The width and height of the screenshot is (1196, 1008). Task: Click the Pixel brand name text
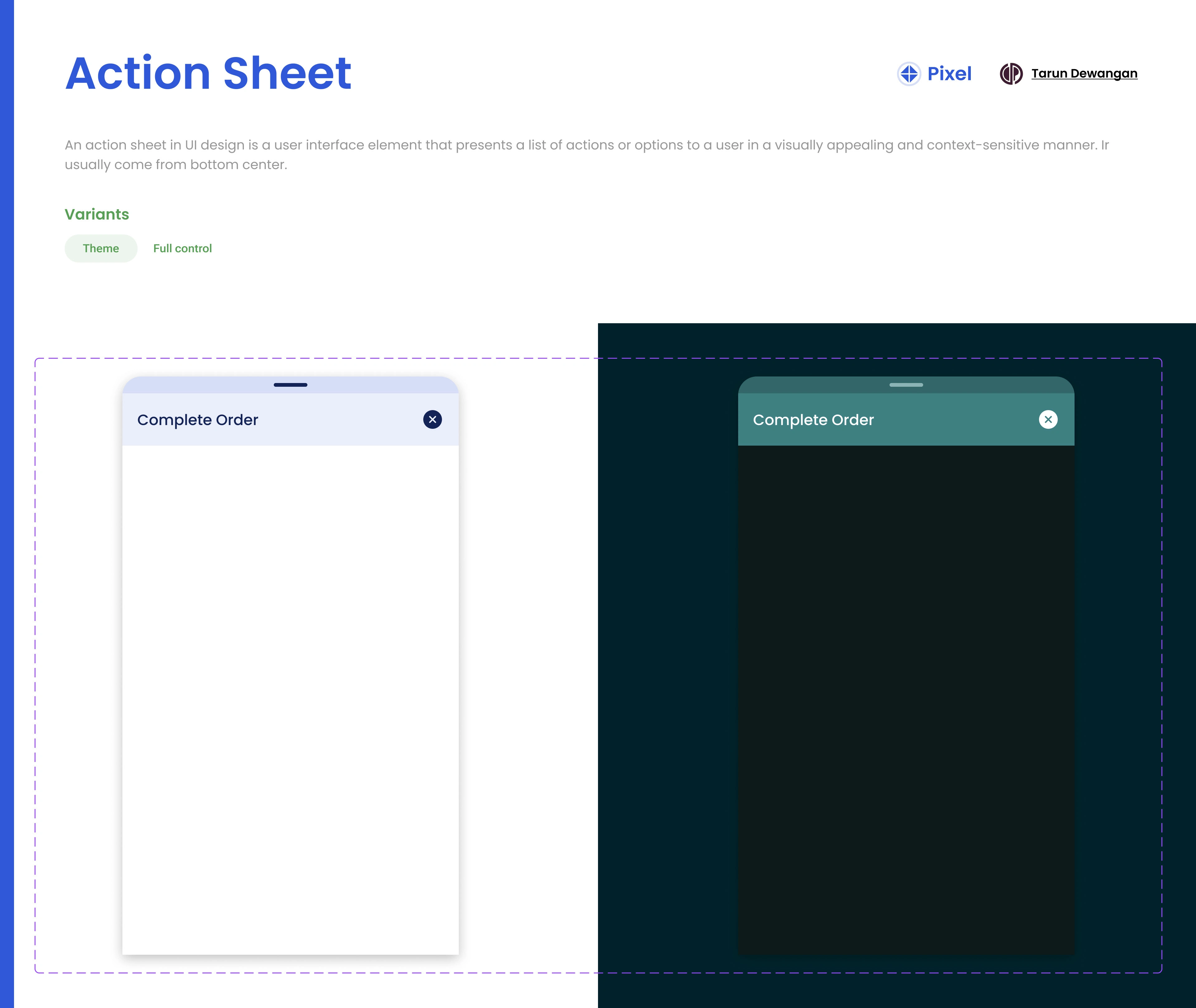949,74
